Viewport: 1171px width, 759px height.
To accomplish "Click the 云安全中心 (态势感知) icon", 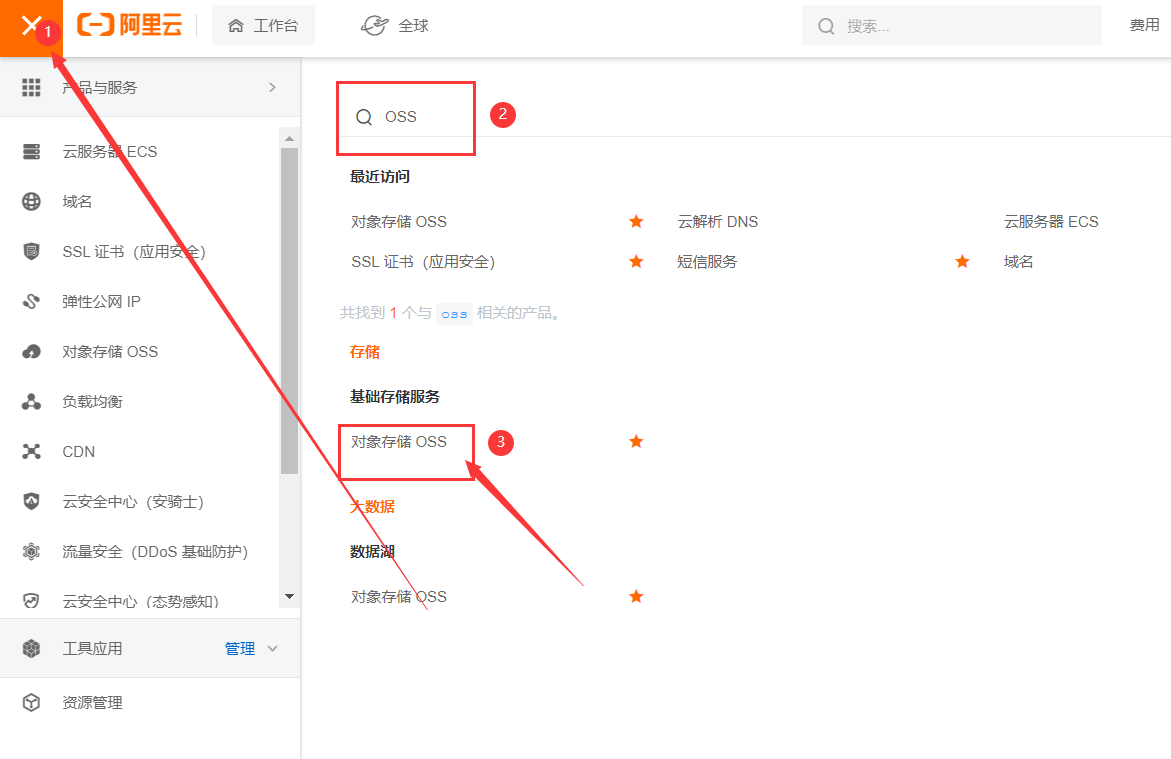I will pos(31,601).
